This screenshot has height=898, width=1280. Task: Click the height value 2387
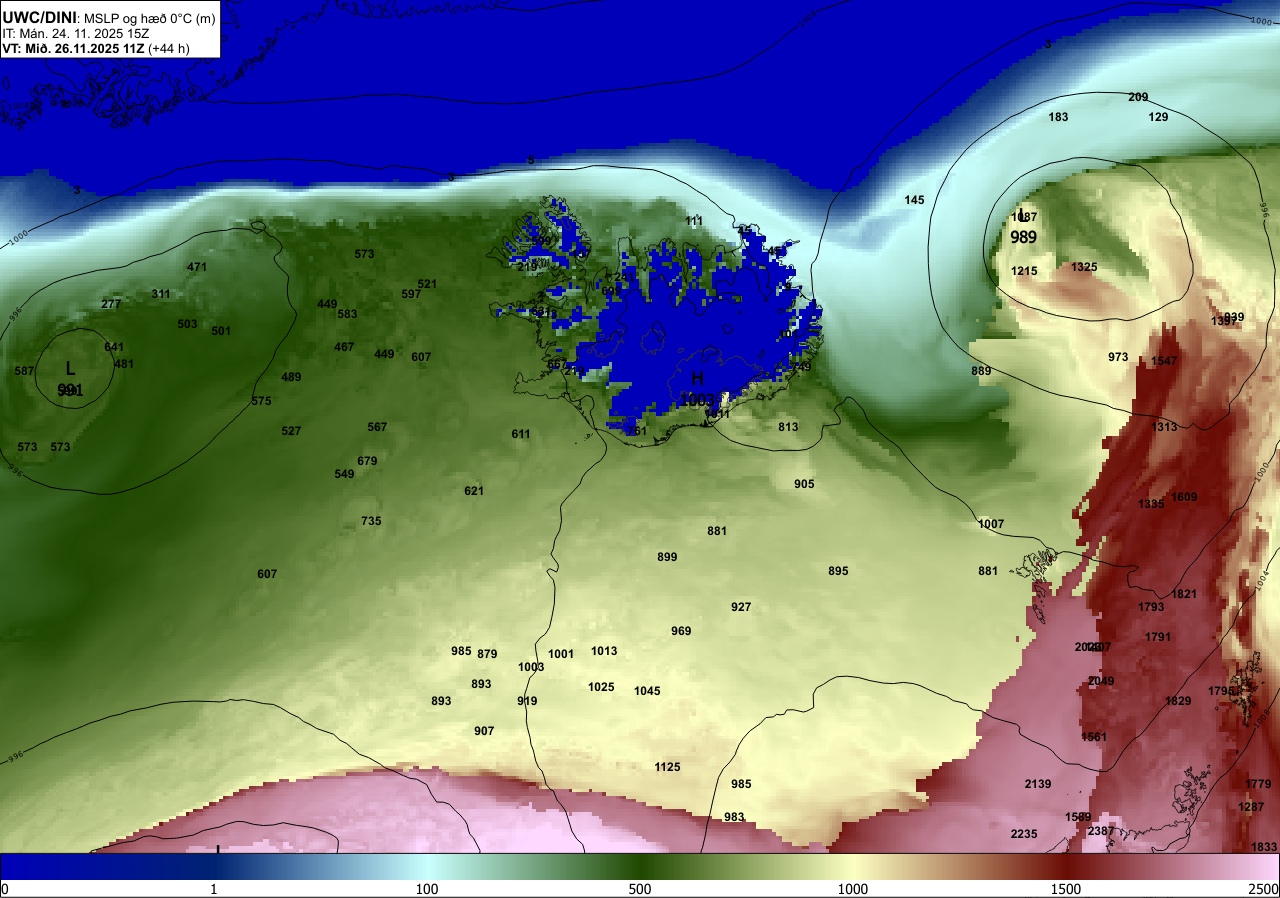coord(1101,831)
